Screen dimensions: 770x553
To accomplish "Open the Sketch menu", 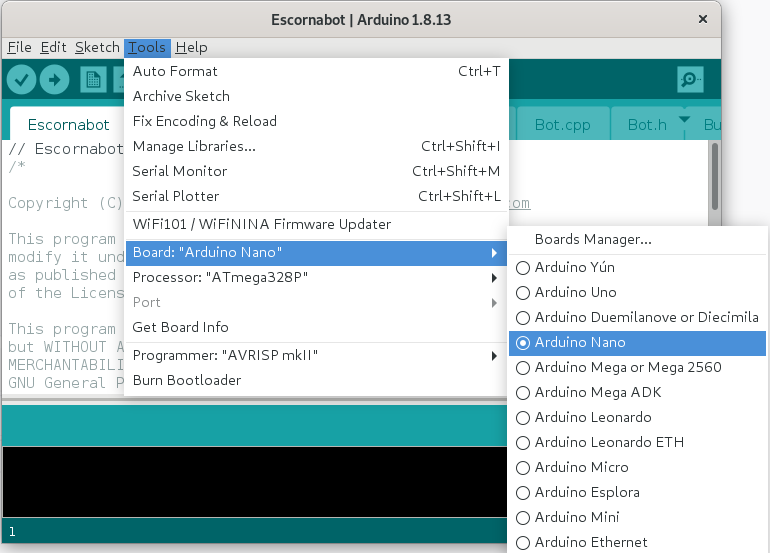I will (97, 47).
